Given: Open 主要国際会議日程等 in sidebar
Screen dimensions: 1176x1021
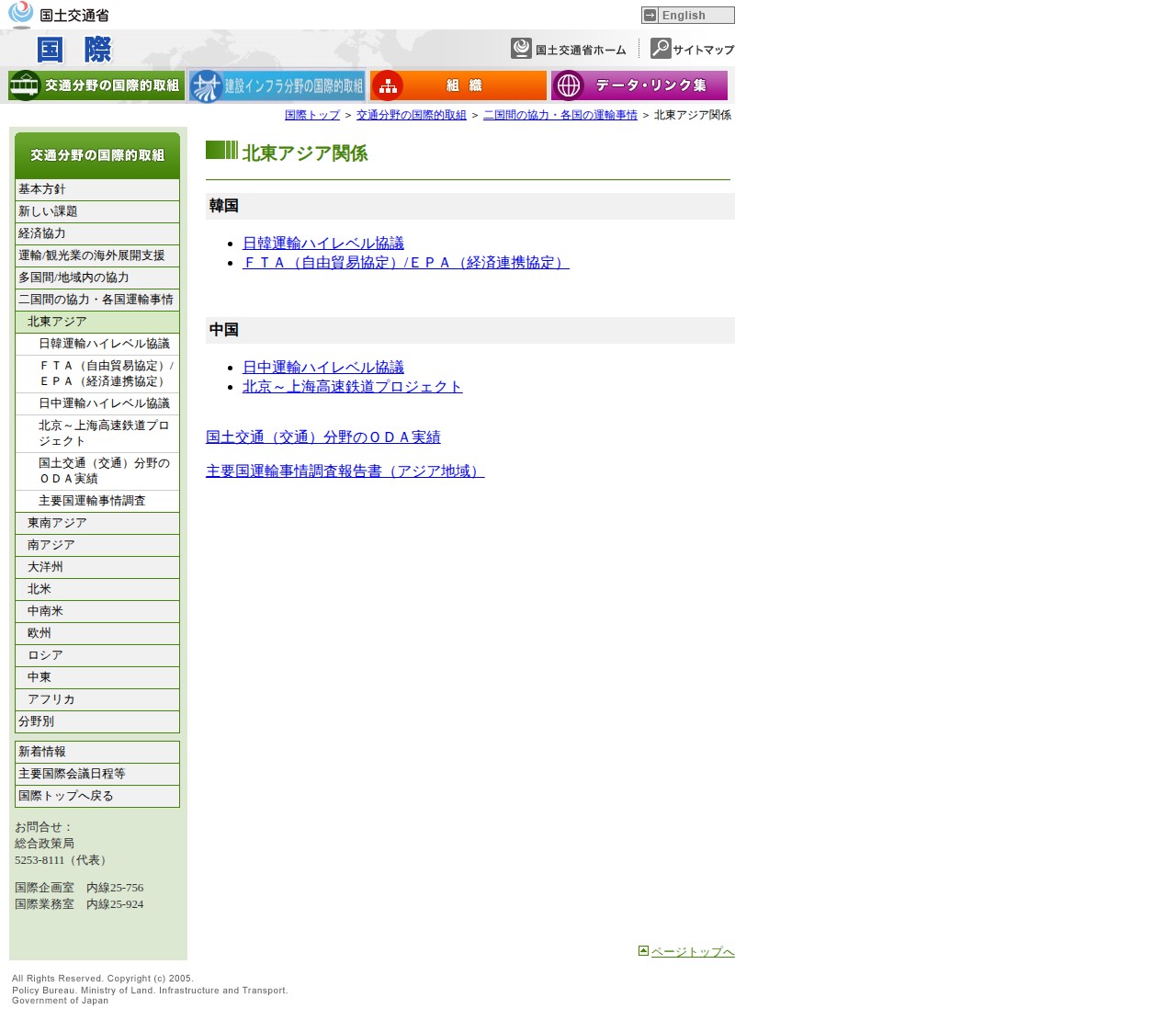Looking at the screenshot, I should [97, 774].
